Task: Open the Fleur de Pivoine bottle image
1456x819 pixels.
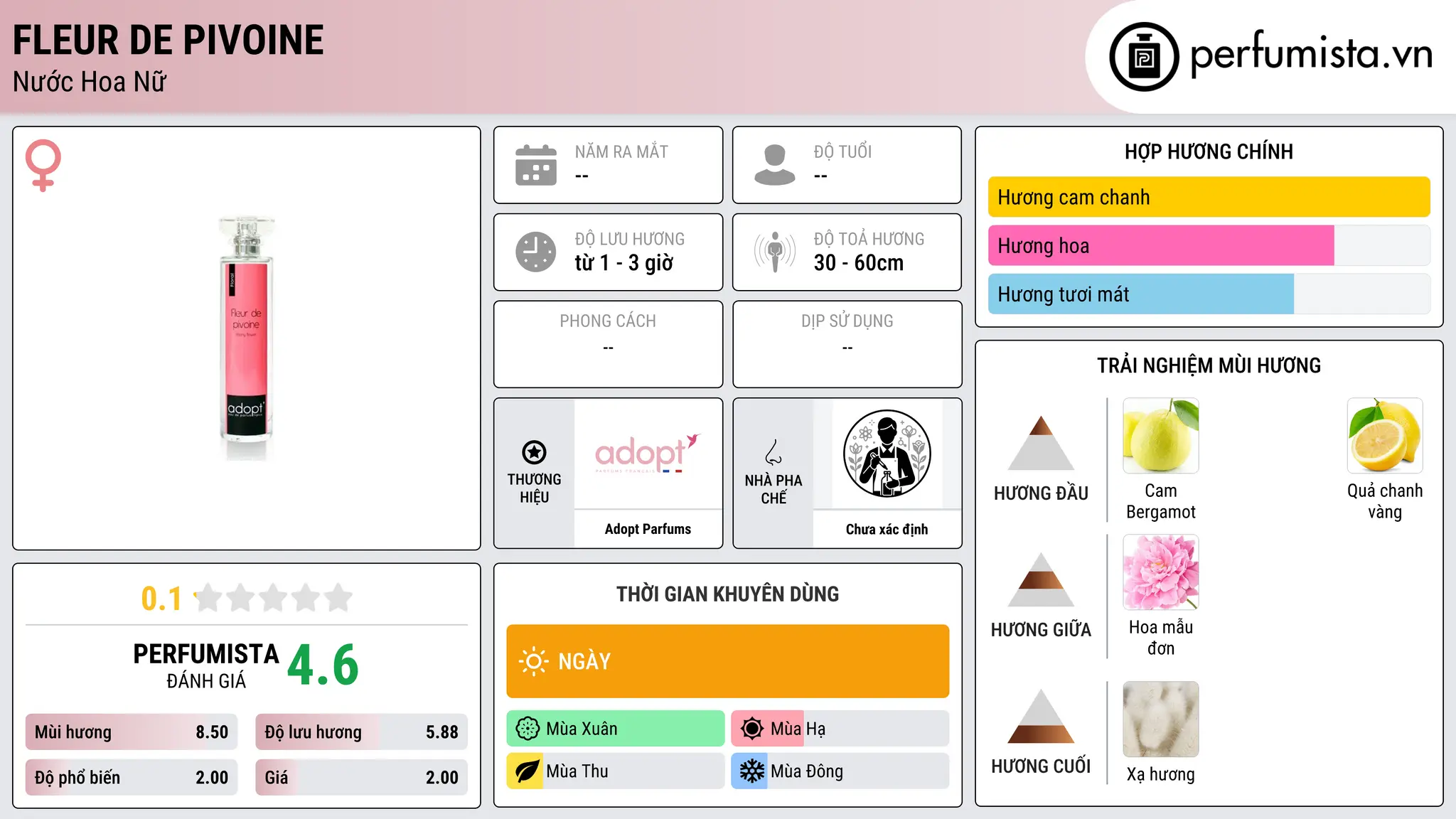Action: click(x=246, y=338)
